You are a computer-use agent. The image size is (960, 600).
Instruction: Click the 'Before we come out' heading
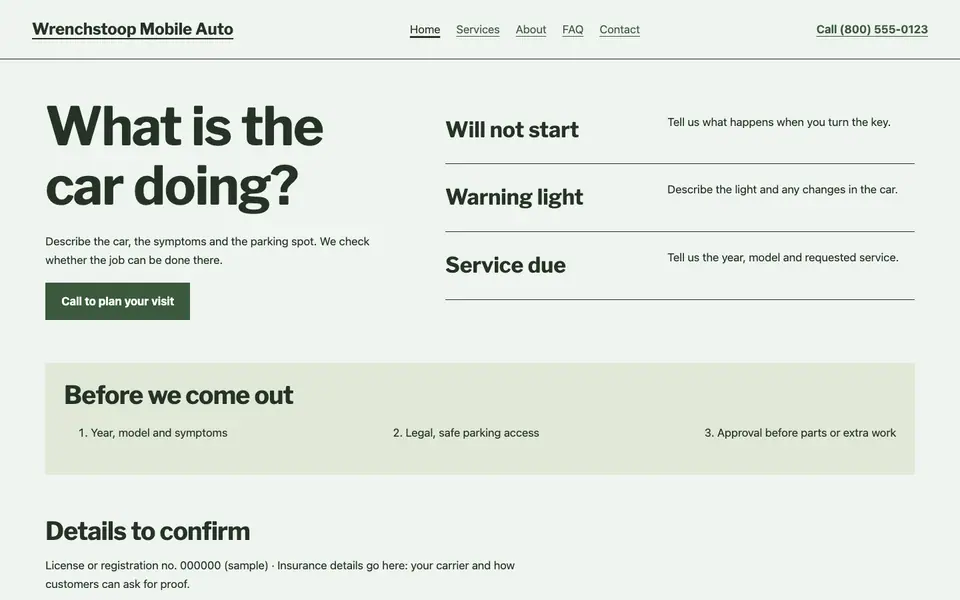click(x=179, y=395)
